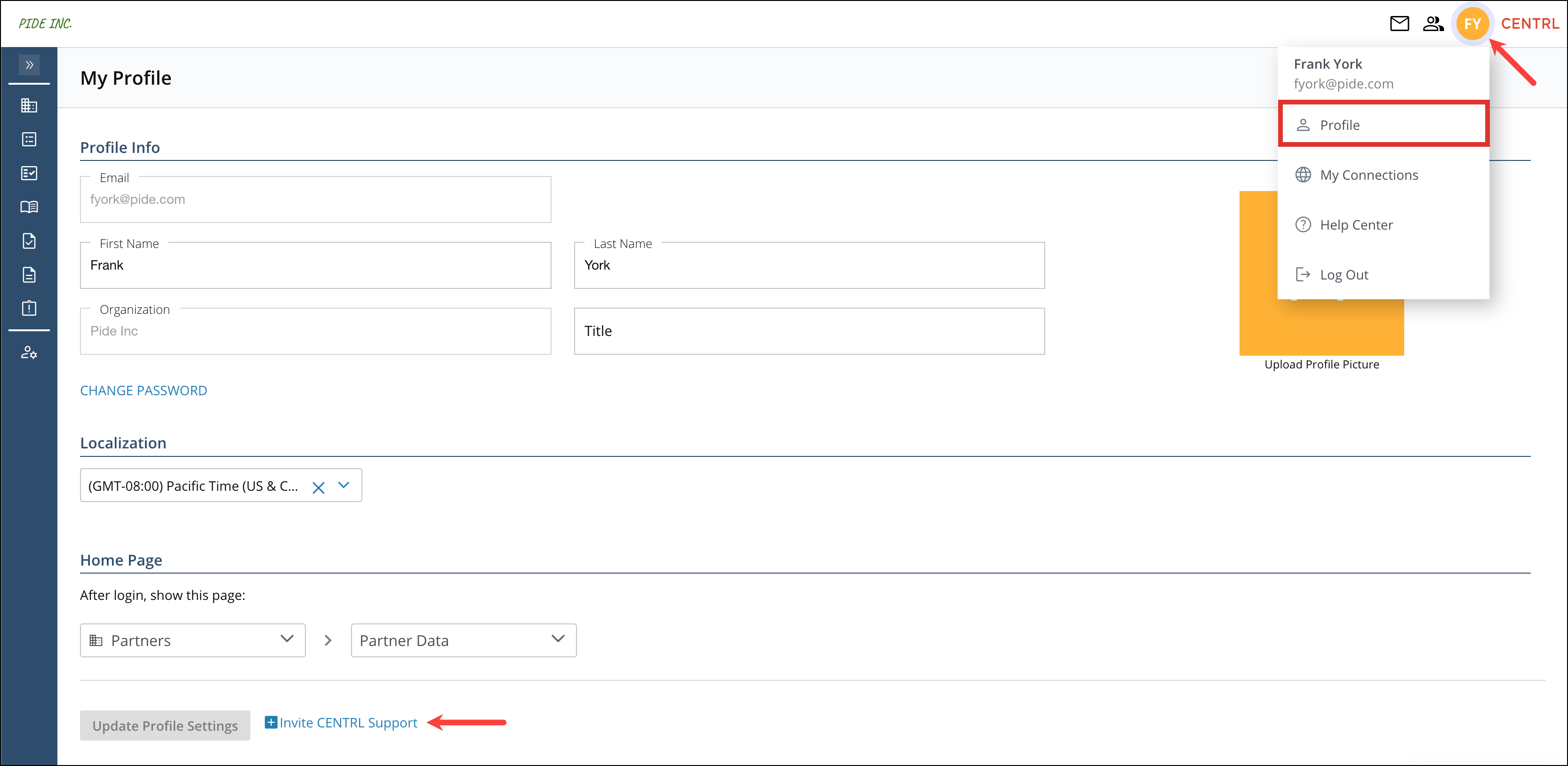This screenshot has height=766, width=1568.
Task: Click the plus icon beside Invite CENTRL Support
Action: click(271, 722)
